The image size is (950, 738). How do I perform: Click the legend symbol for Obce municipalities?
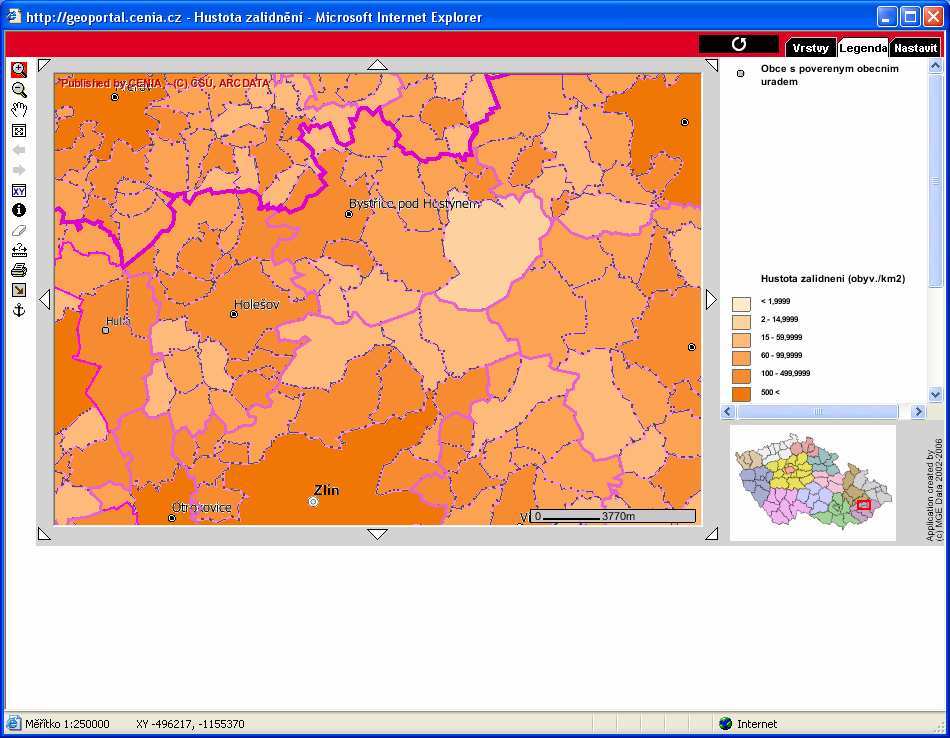pos(740,73)
